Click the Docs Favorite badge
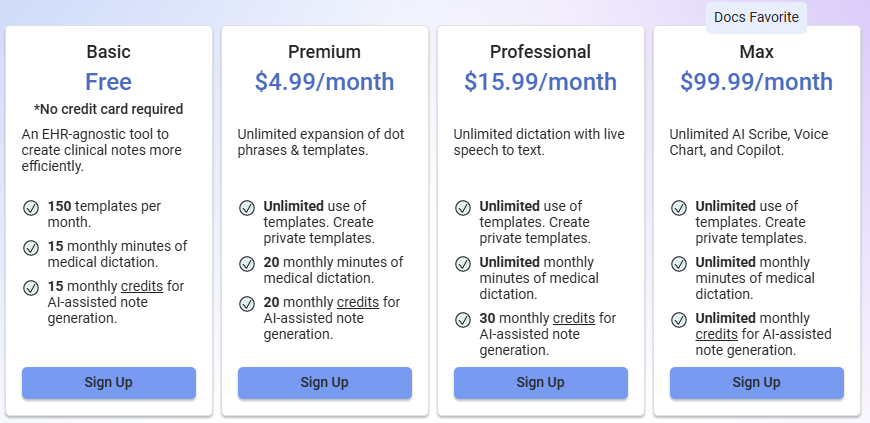Viewport: 870px width, 423px height. tap(756, 17)
